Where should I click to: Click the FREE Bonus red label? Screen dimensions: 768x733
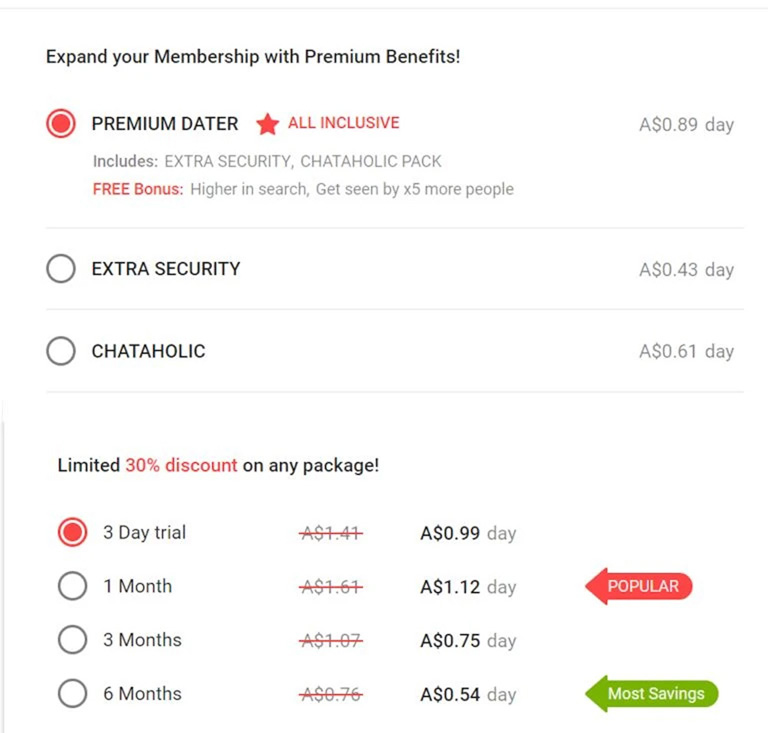(x=138, y=188)
